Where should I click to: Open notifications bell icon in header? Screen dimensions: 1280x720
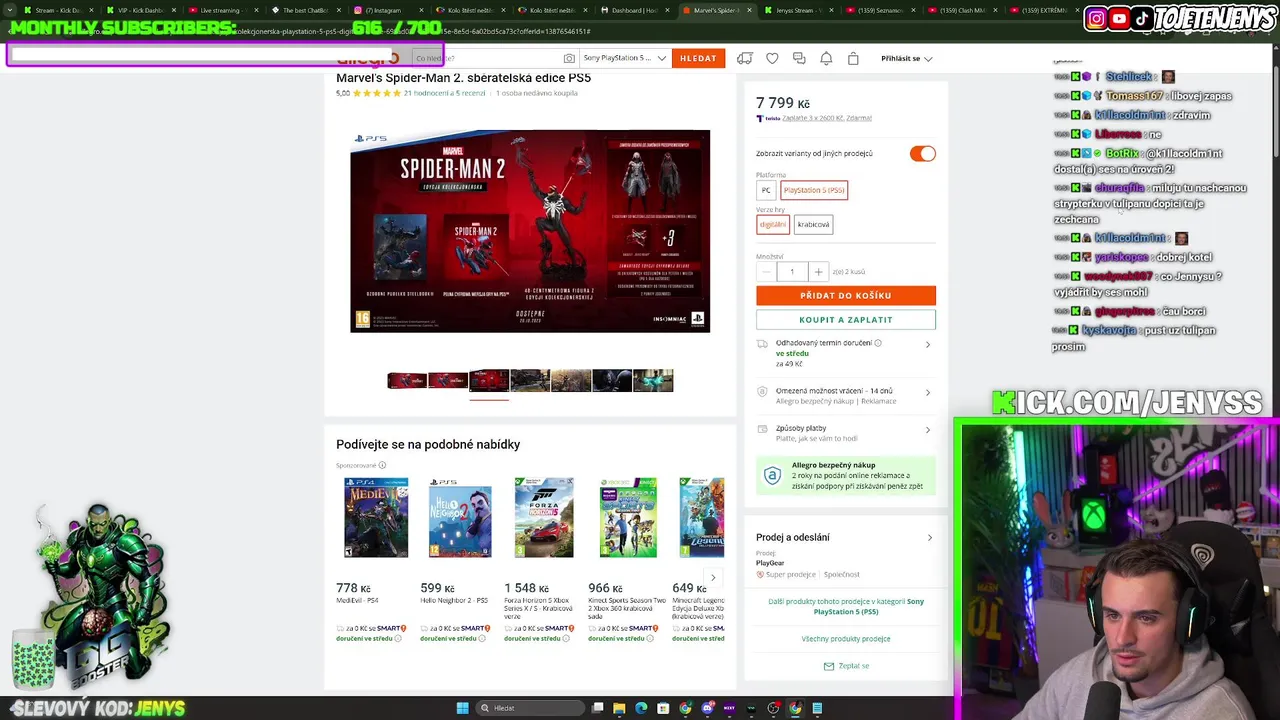coord(826,58)
